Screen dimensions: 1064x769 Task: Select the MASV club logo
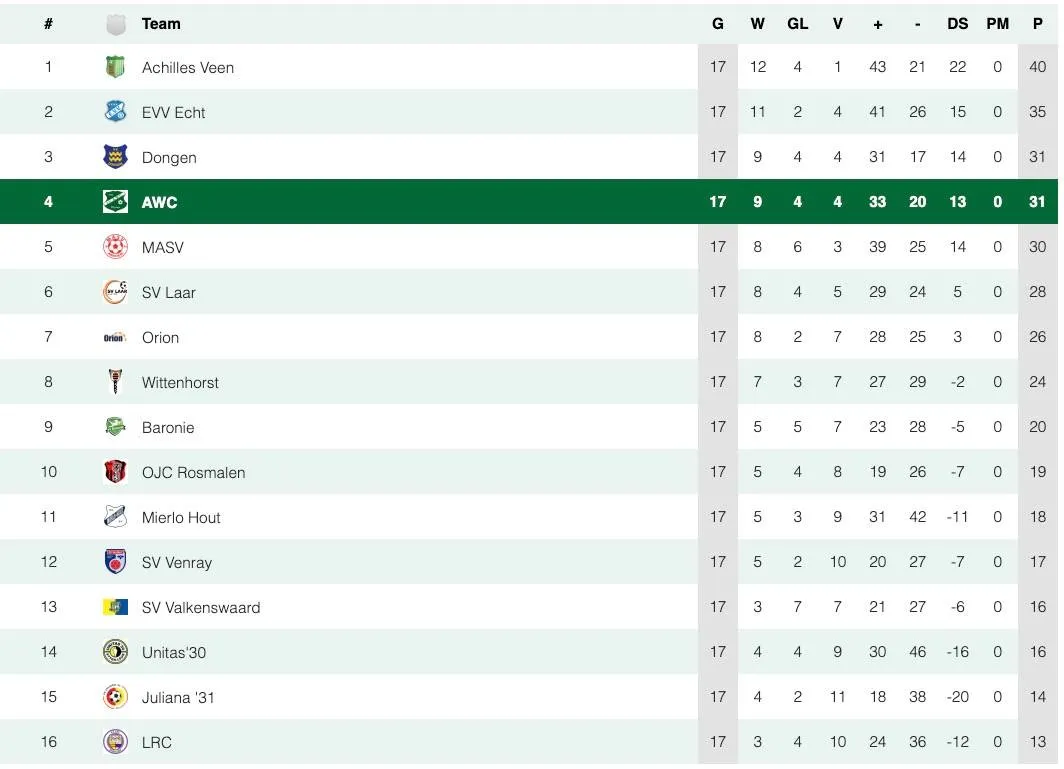pos(115,247)
